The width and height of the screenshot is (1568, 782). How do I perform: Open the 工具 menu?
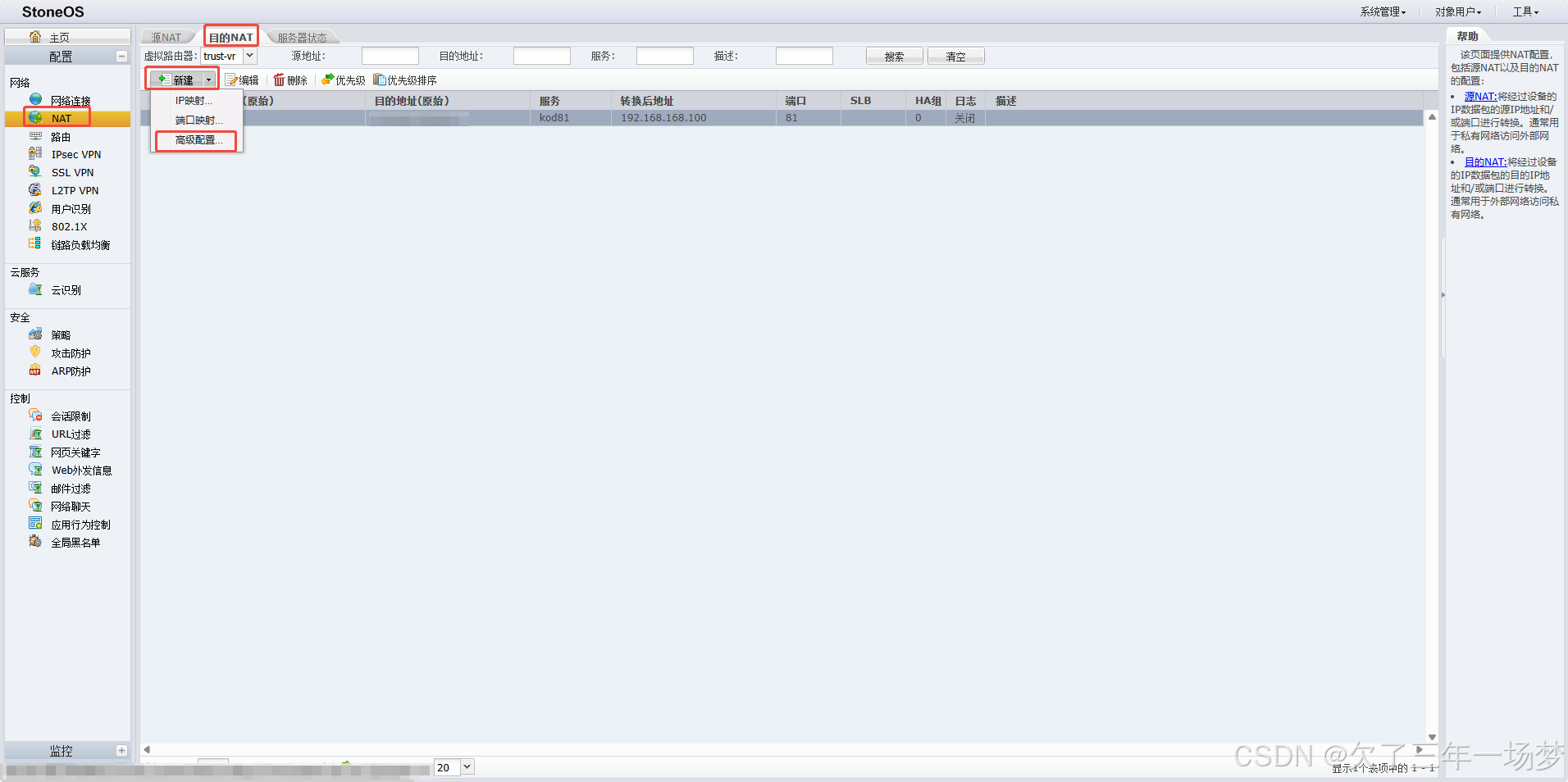1525,11
